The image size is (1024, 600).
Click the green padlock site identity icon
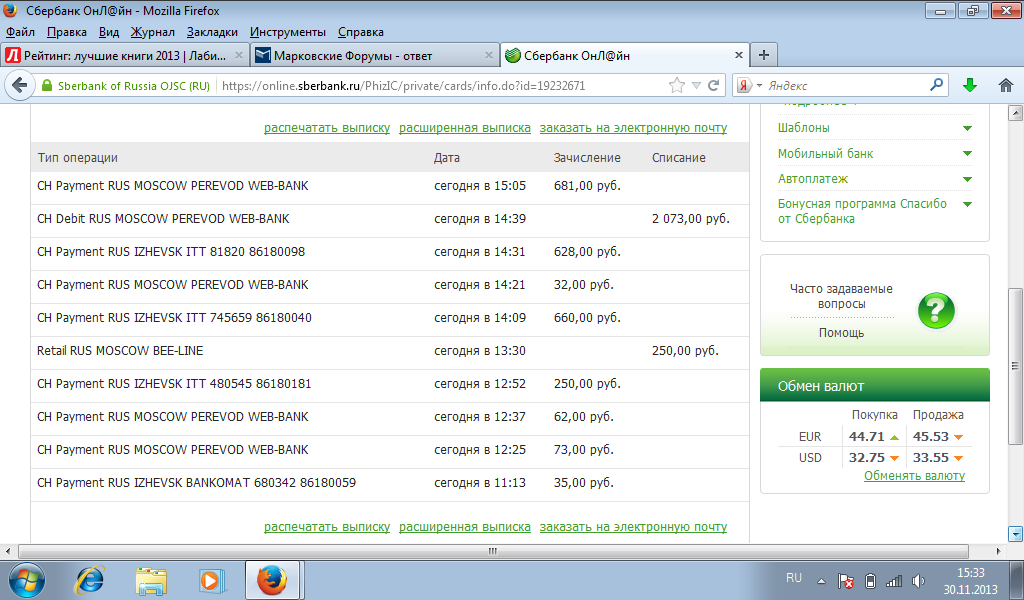coord(46,86)
